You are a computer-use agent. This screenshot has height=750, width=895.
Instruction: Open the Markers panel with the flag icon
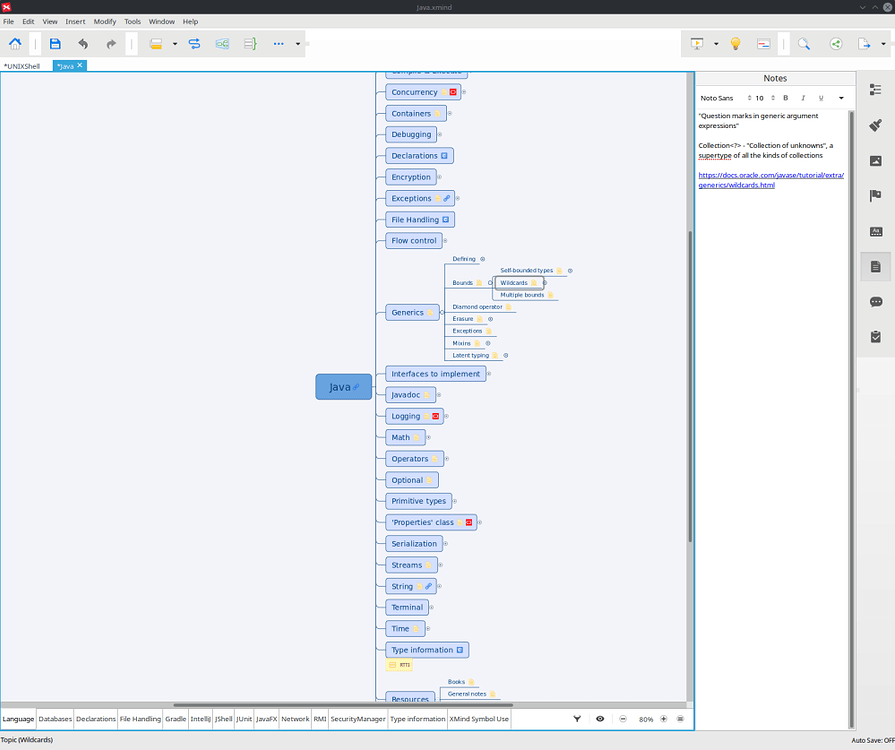[875, 194]
